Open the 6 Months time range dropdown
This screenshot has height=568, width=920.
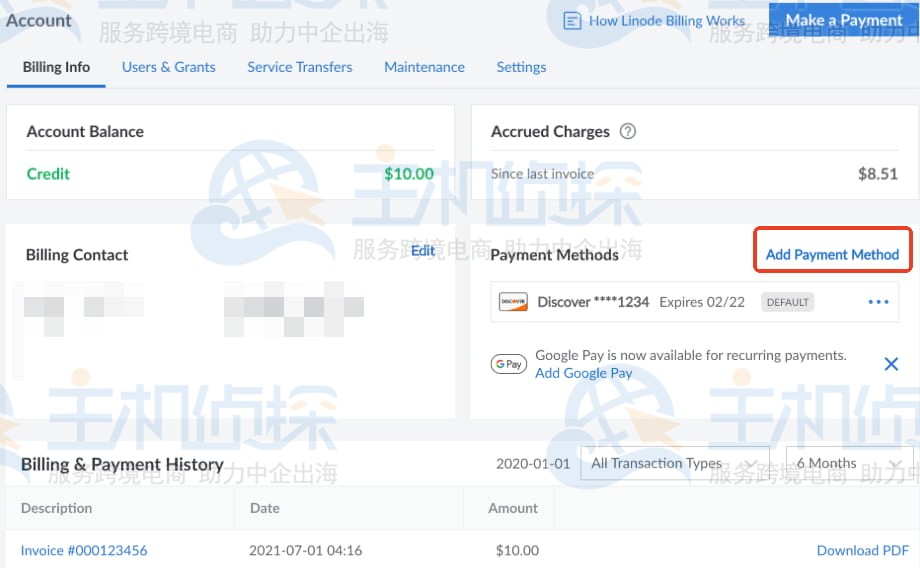849,464
